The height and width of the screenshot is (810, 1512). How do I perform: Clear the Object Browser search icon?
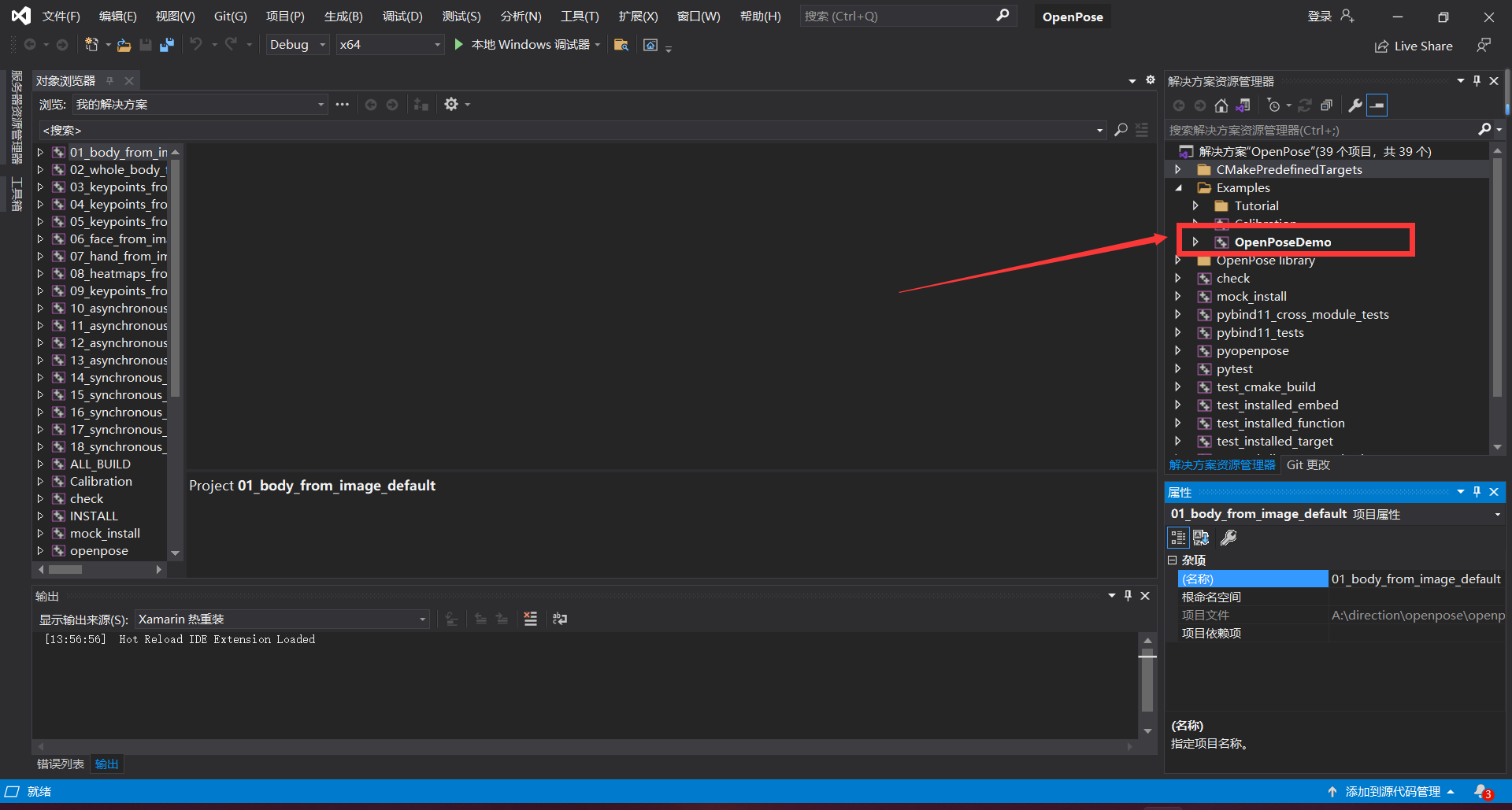tap(1142, 130)
